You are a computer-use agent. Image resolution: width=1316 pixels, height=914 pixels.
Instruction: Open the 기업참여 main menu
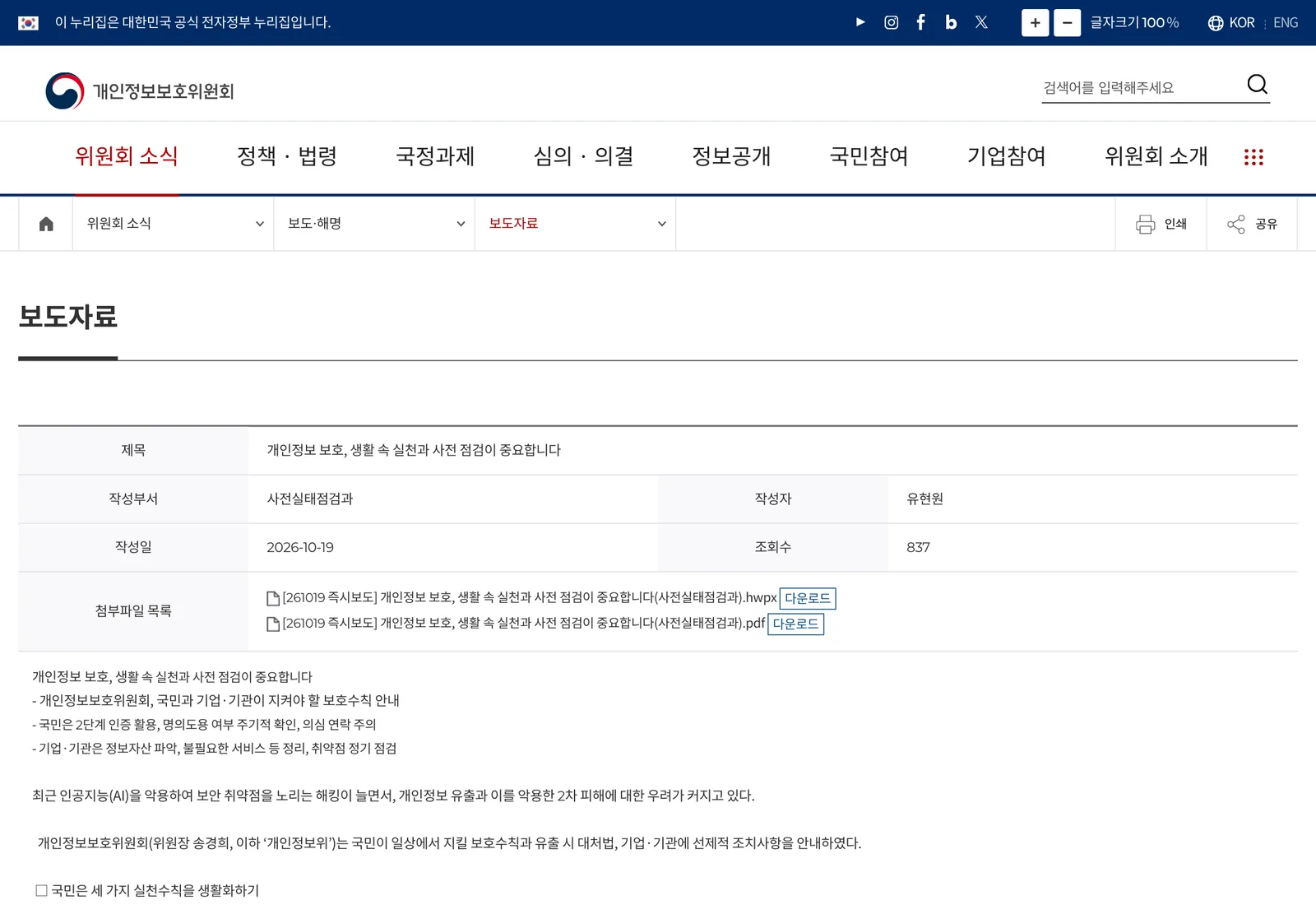coord(1006,156)
